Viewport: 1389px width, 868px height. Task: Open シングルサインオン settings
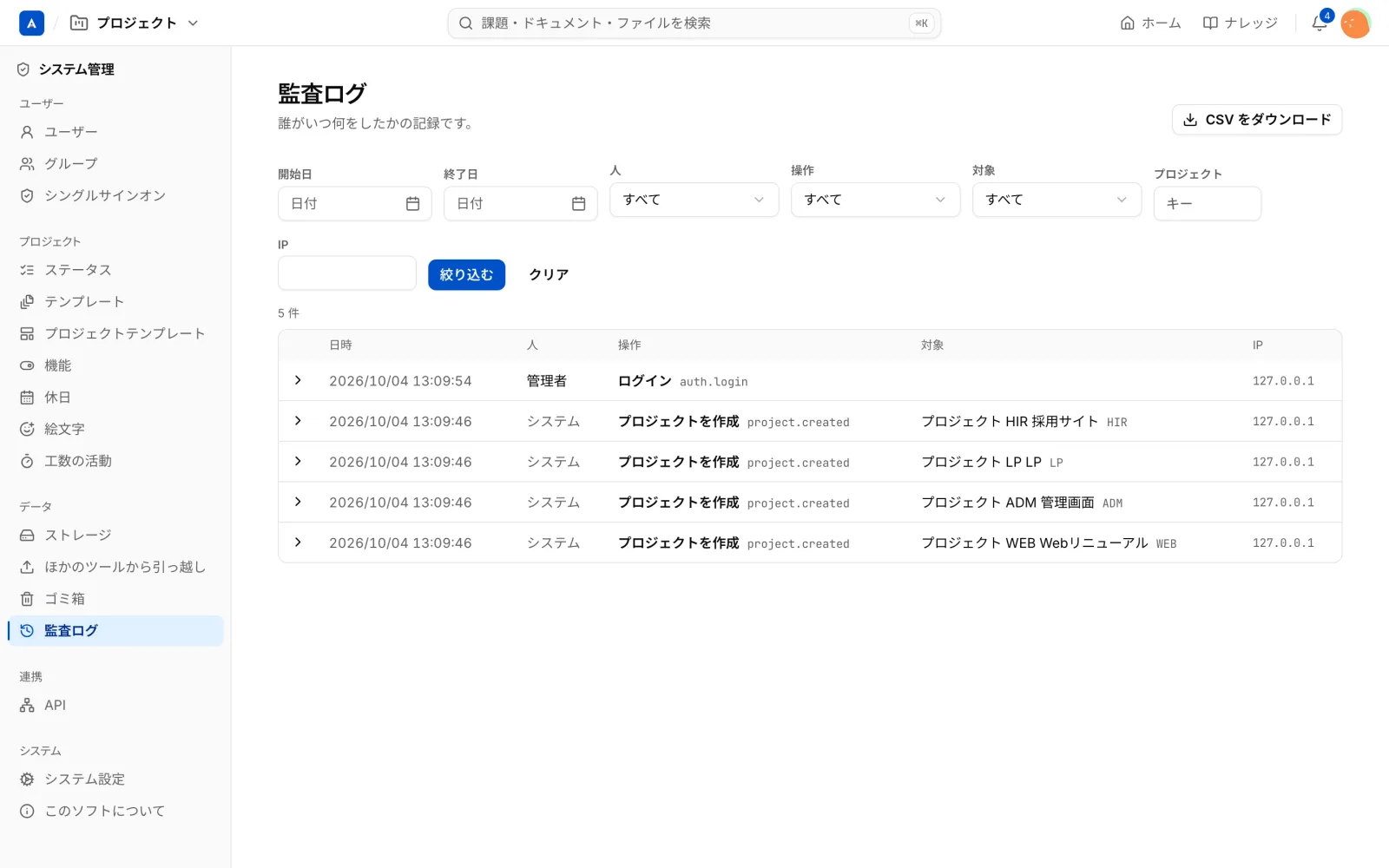coord(115,196)
